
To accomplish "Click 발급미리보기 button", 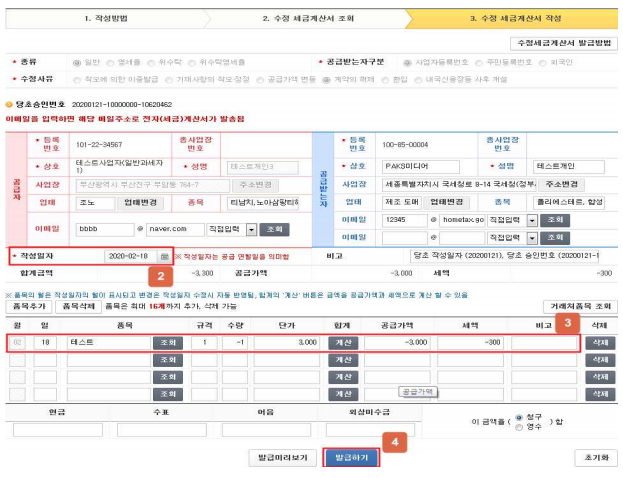I will [x=283, y=458].
